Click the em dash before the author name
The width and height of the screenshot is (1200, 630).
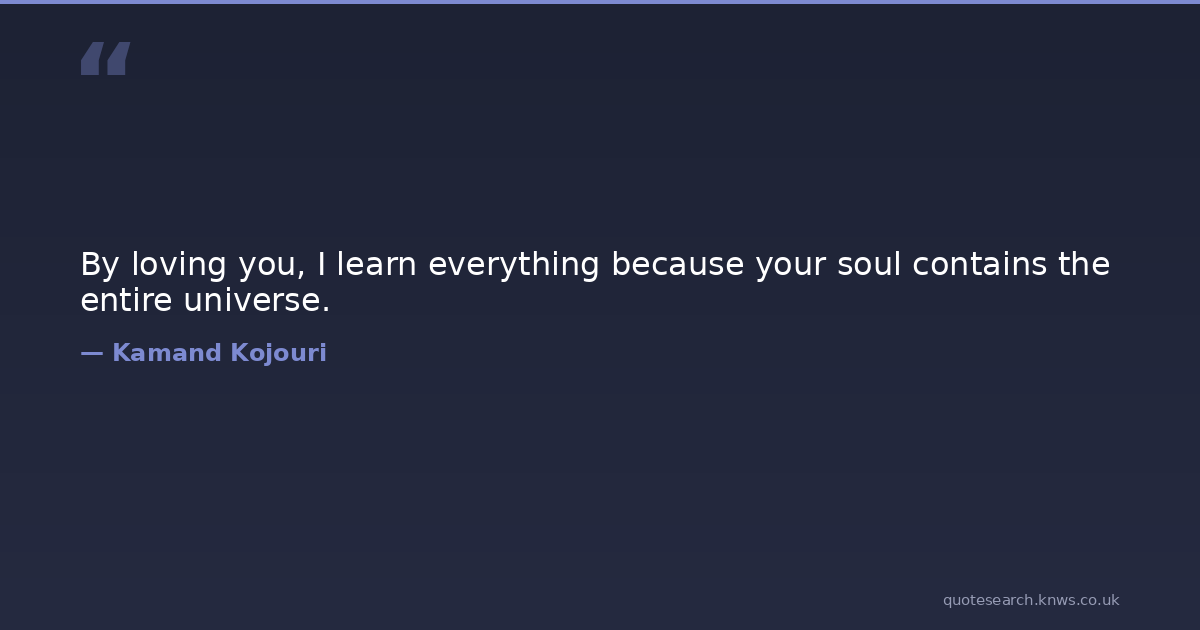click(x=91, y=353)
